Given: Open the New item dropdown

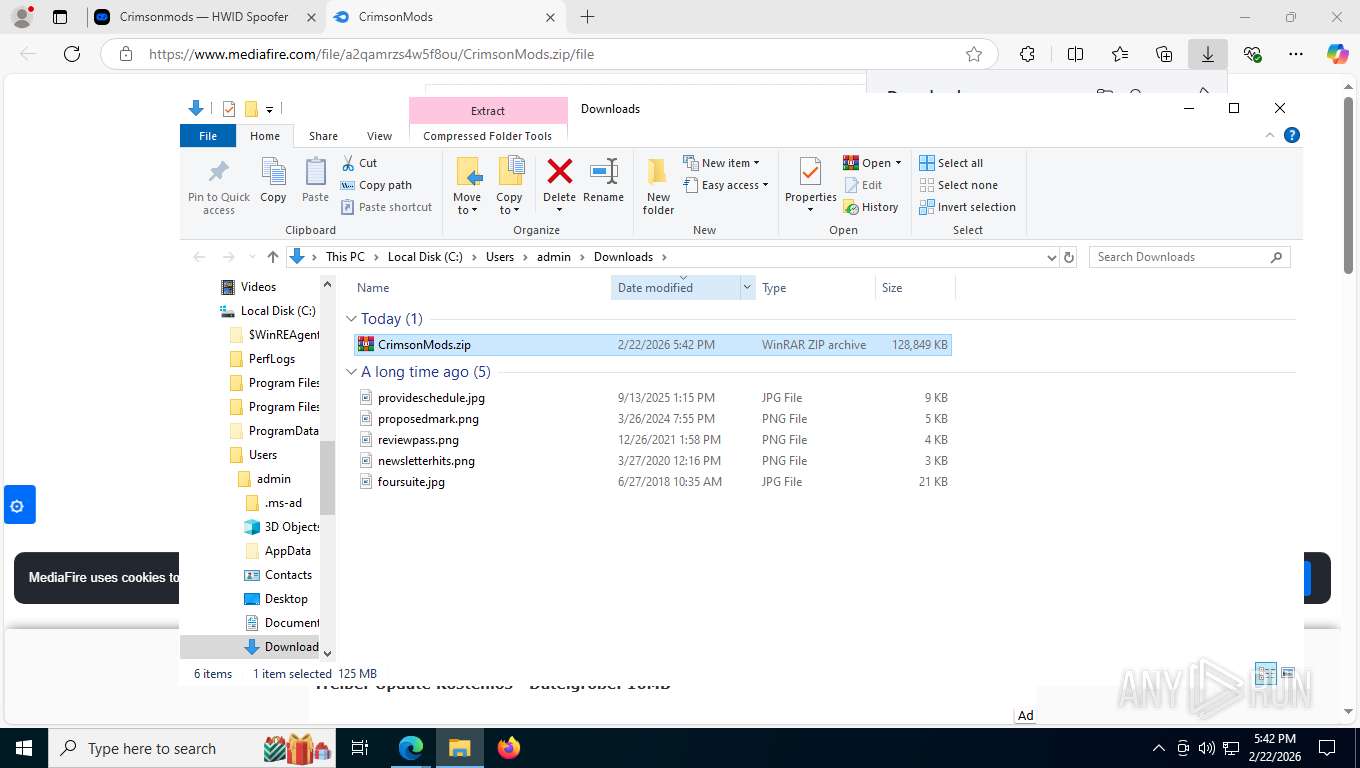Looking at the screenshot, I should 722,163.
